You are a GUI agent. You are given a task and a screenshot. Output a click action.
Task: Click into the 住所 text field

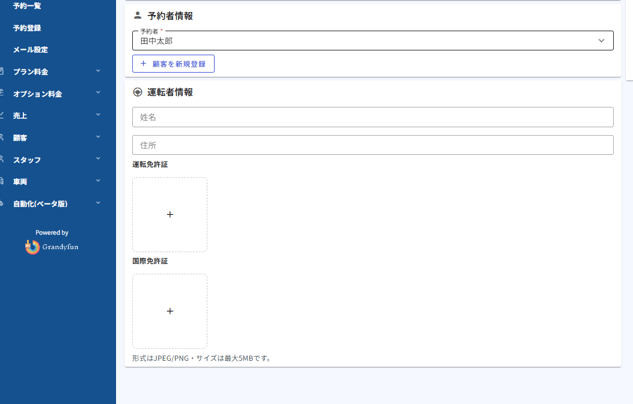click(x=372, y=145)
